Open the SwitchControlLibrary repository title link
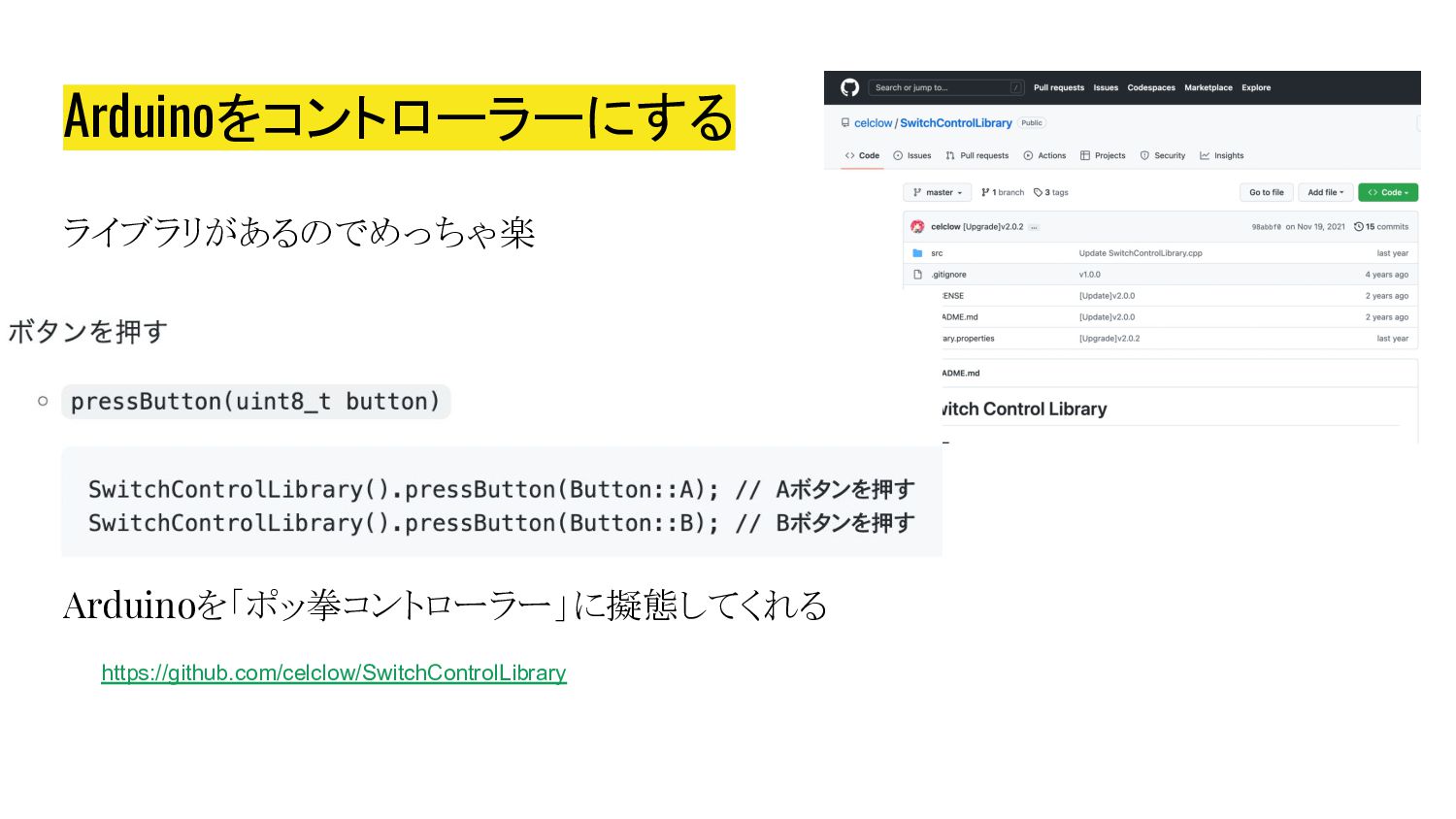The height and width of the screenshot is (819, 1456). click(x=956, y=123)
